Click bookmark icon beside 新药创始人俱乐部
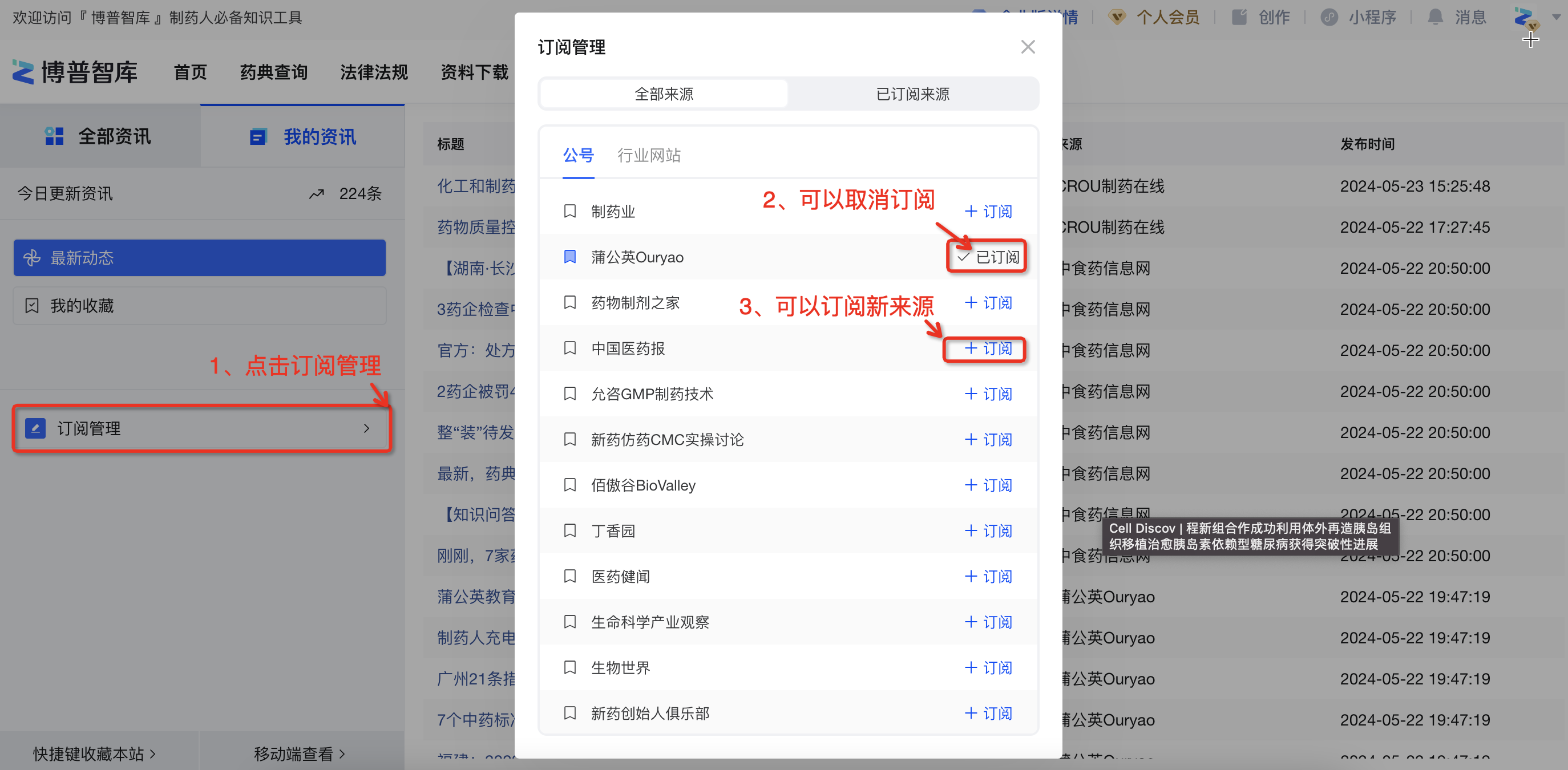 pyautogui.click(x=569, y=713)
